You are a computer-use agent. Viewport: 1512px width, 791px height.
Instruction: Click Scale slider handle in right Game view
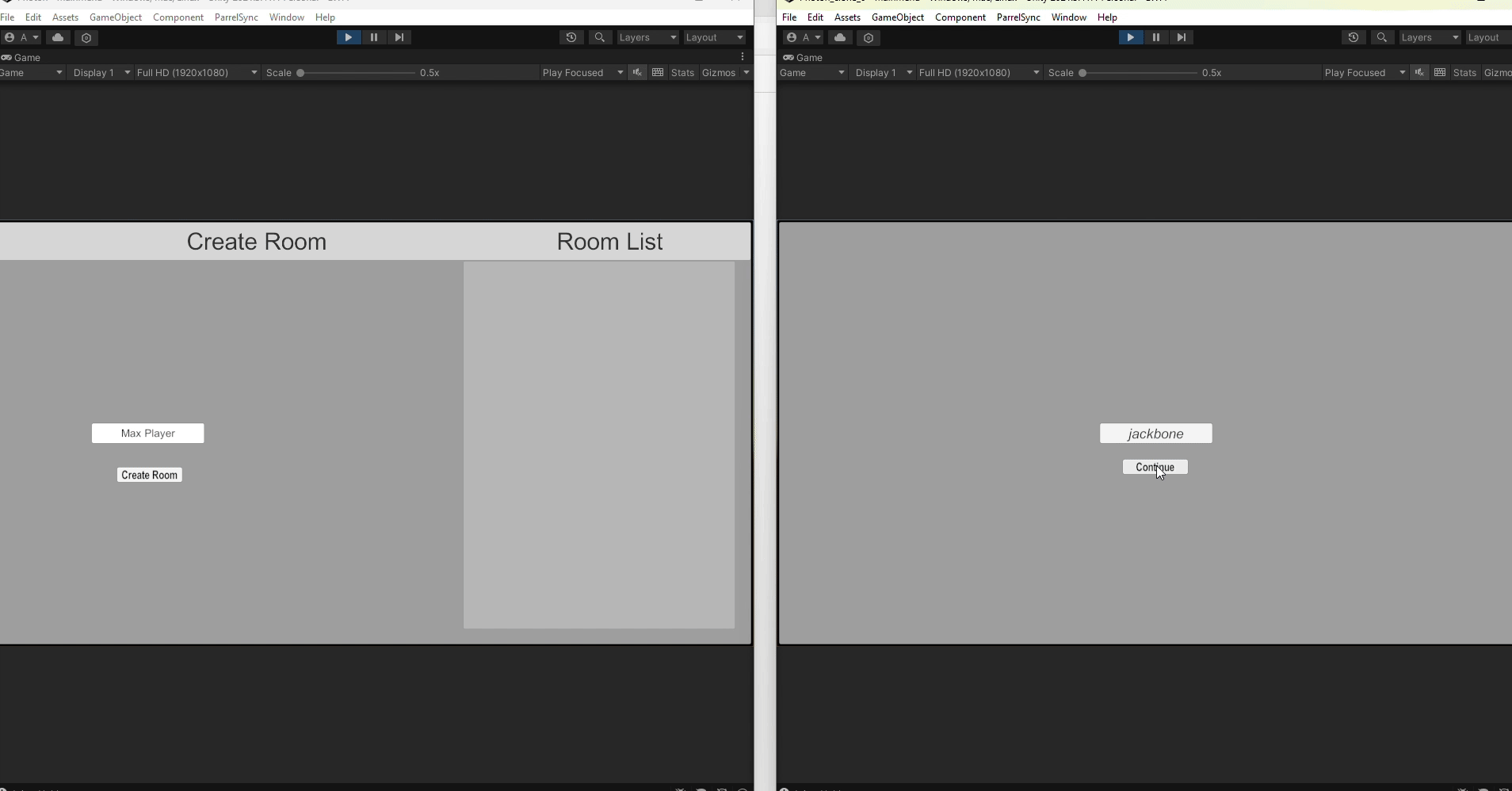point(1082,72)
